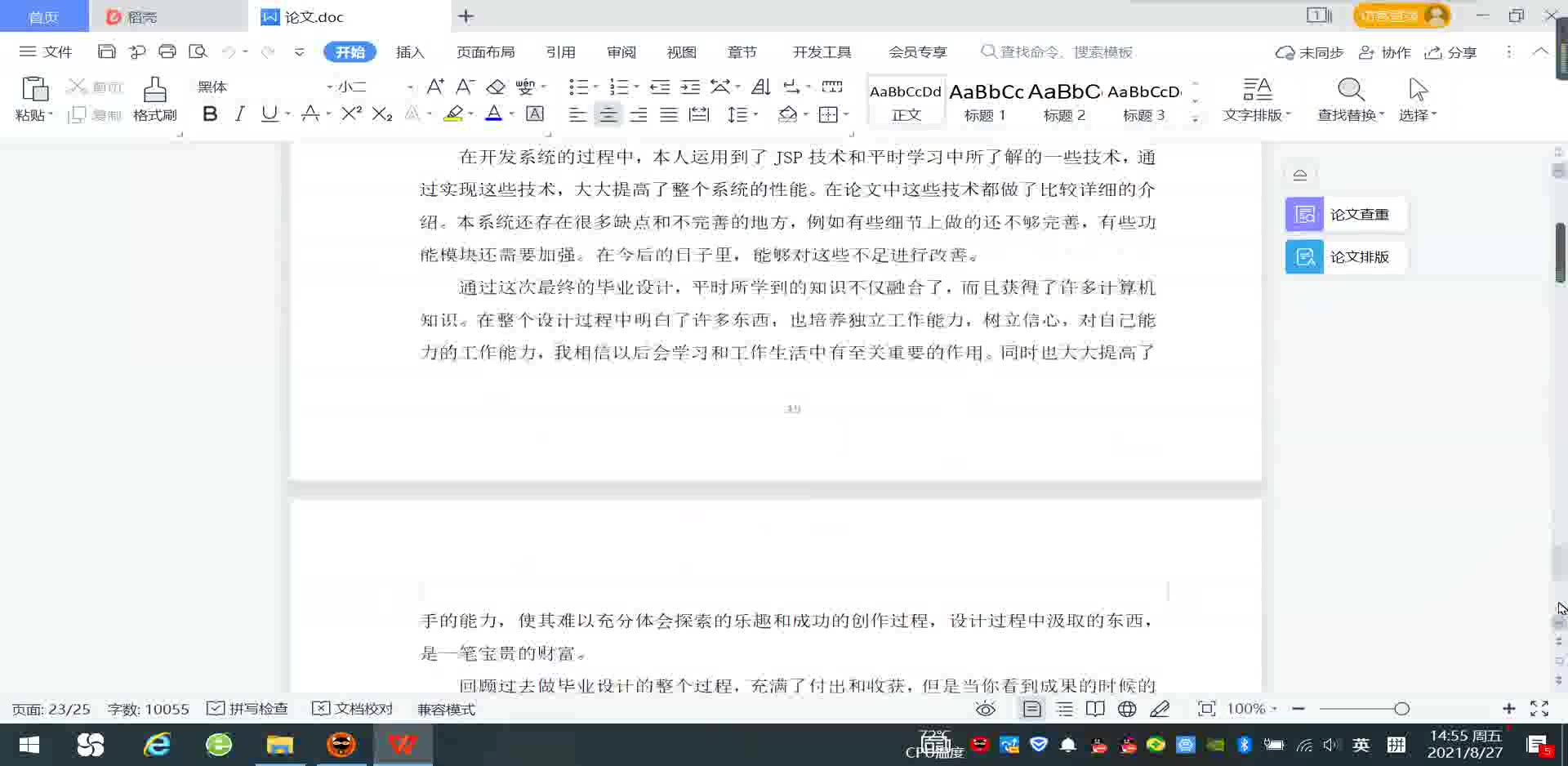Toggle bold formatting
This screenshot has width=1568, height=766.
coord(210,114)
